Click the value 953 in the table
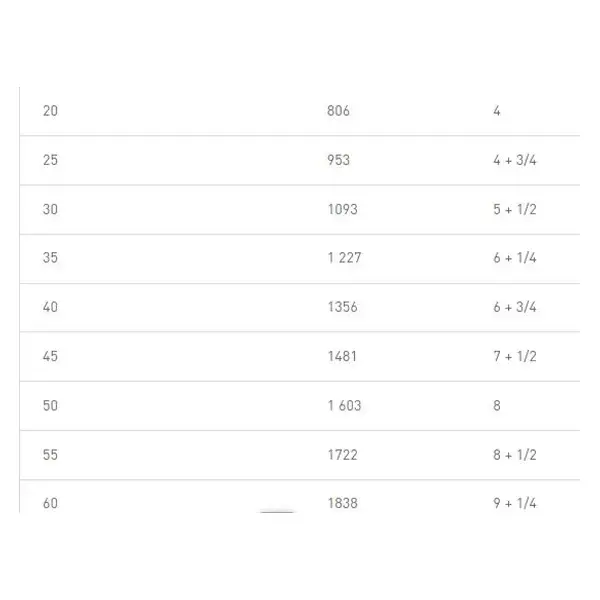The image size is (600, 600). [x=339, y=160]
